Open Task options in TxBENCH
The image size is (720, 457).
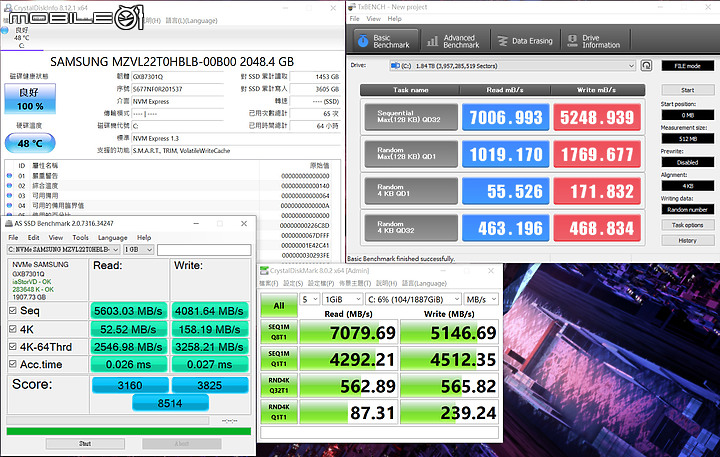[x=687, y=225]
